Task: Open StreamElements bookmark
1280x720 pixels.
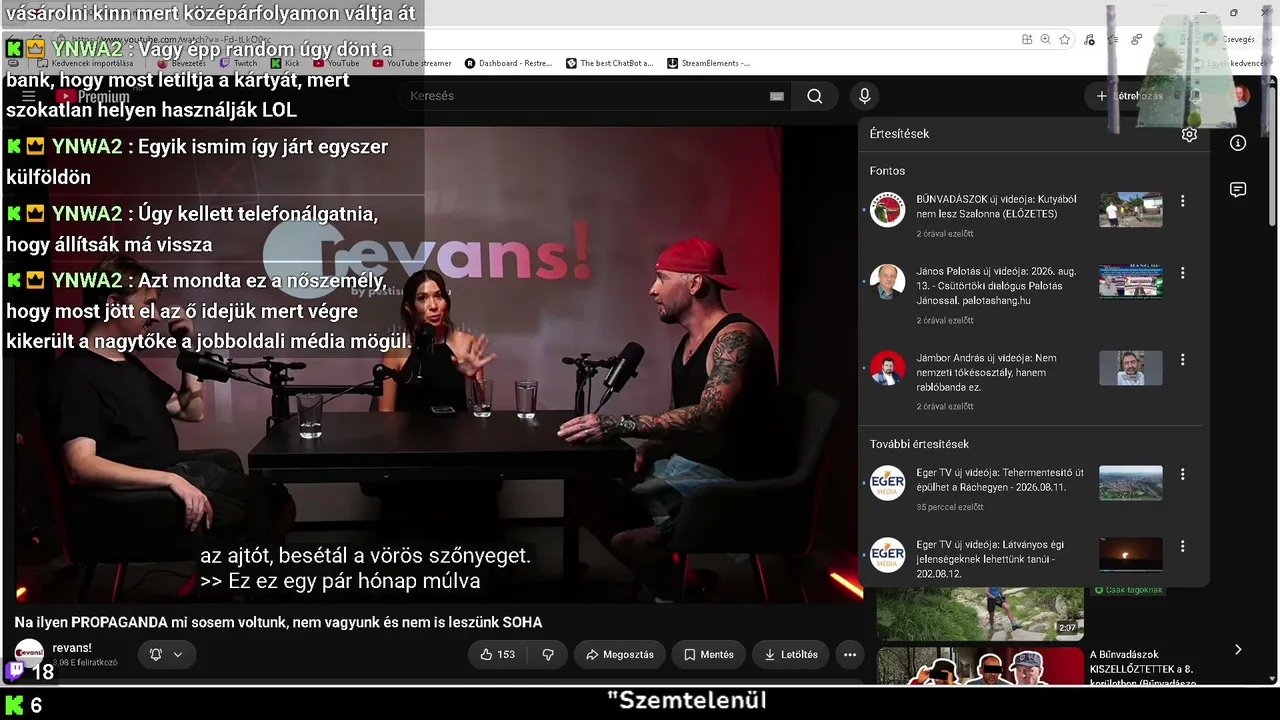Action: pos(709,63)
